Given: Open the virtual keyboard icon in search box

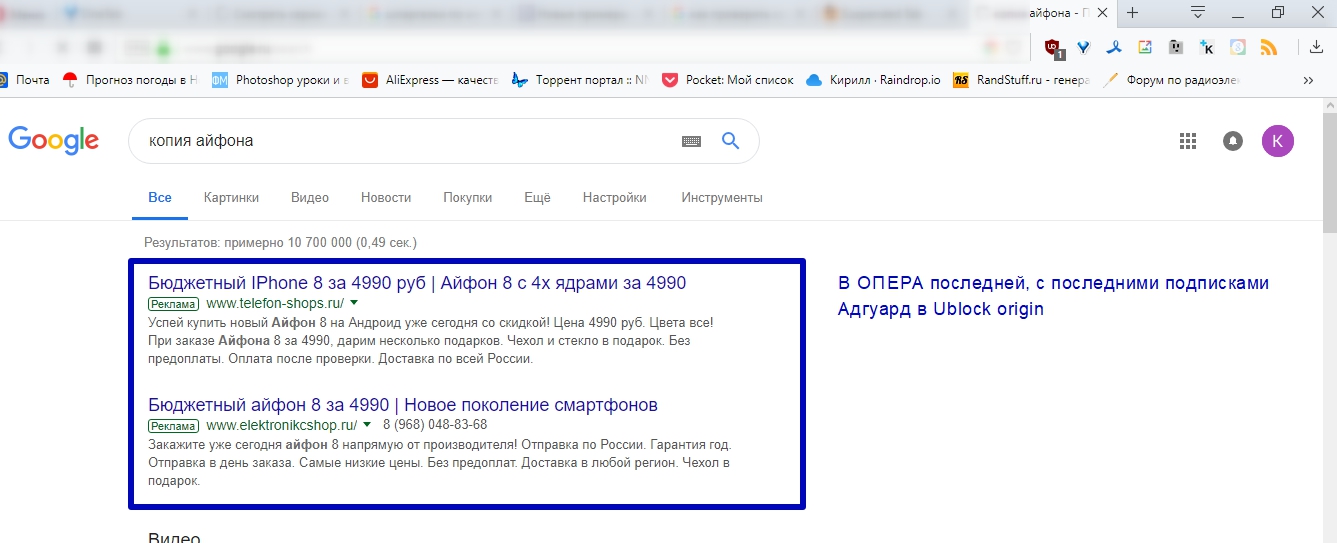Looking at the screenshot, I should click(x=691, y=141).
